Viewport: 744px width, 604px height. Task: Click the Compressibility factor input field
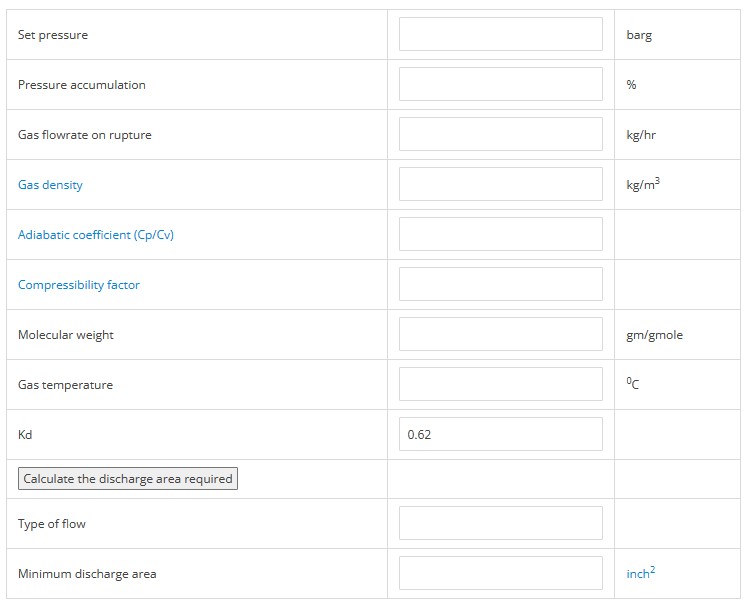click(x=501, y=284)
